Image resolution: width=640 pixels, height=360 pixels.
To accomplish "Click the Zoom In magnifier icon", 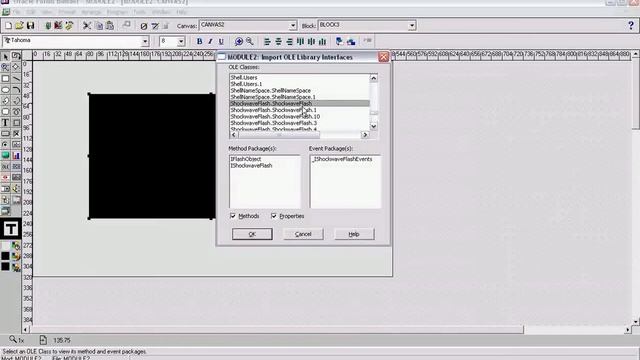I will click(x=239, y=41).
